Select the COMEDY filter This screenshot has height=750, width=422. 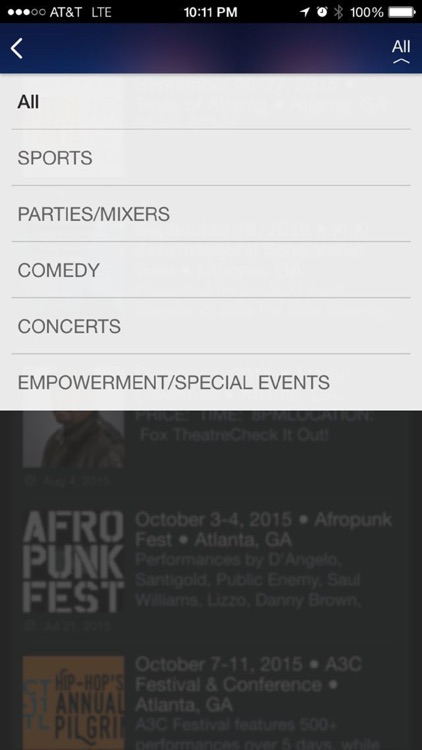pyautogui.click(x=211, y=270)
